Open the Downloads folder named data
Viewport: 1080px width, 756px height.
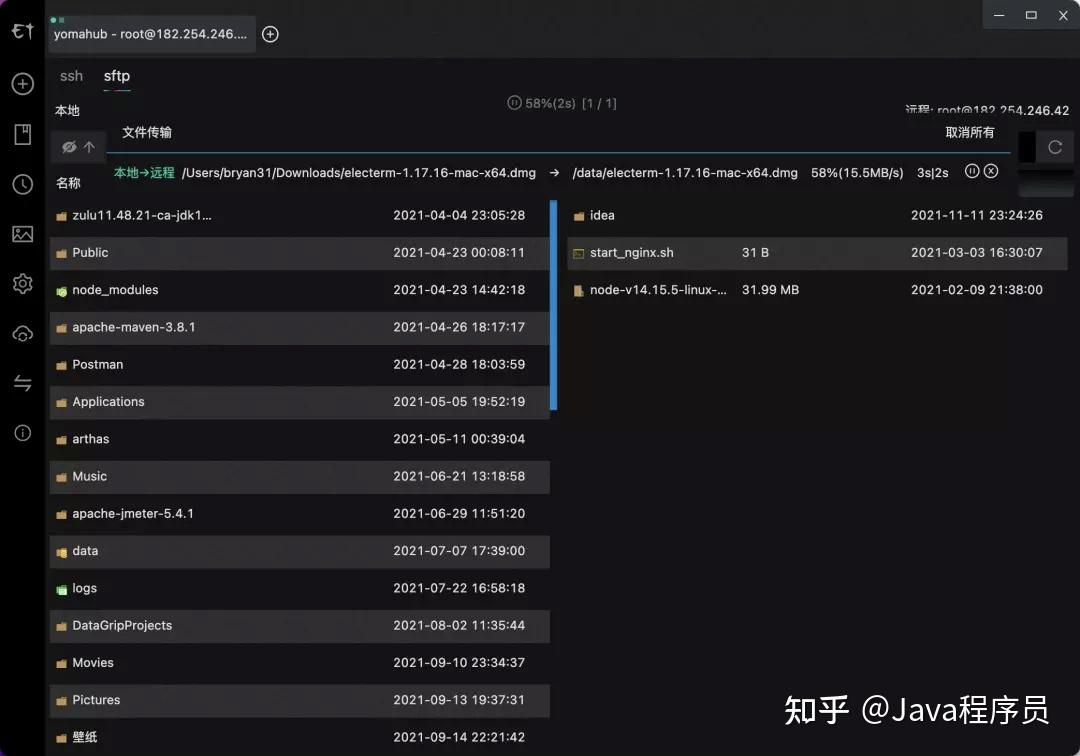[85, 551]
